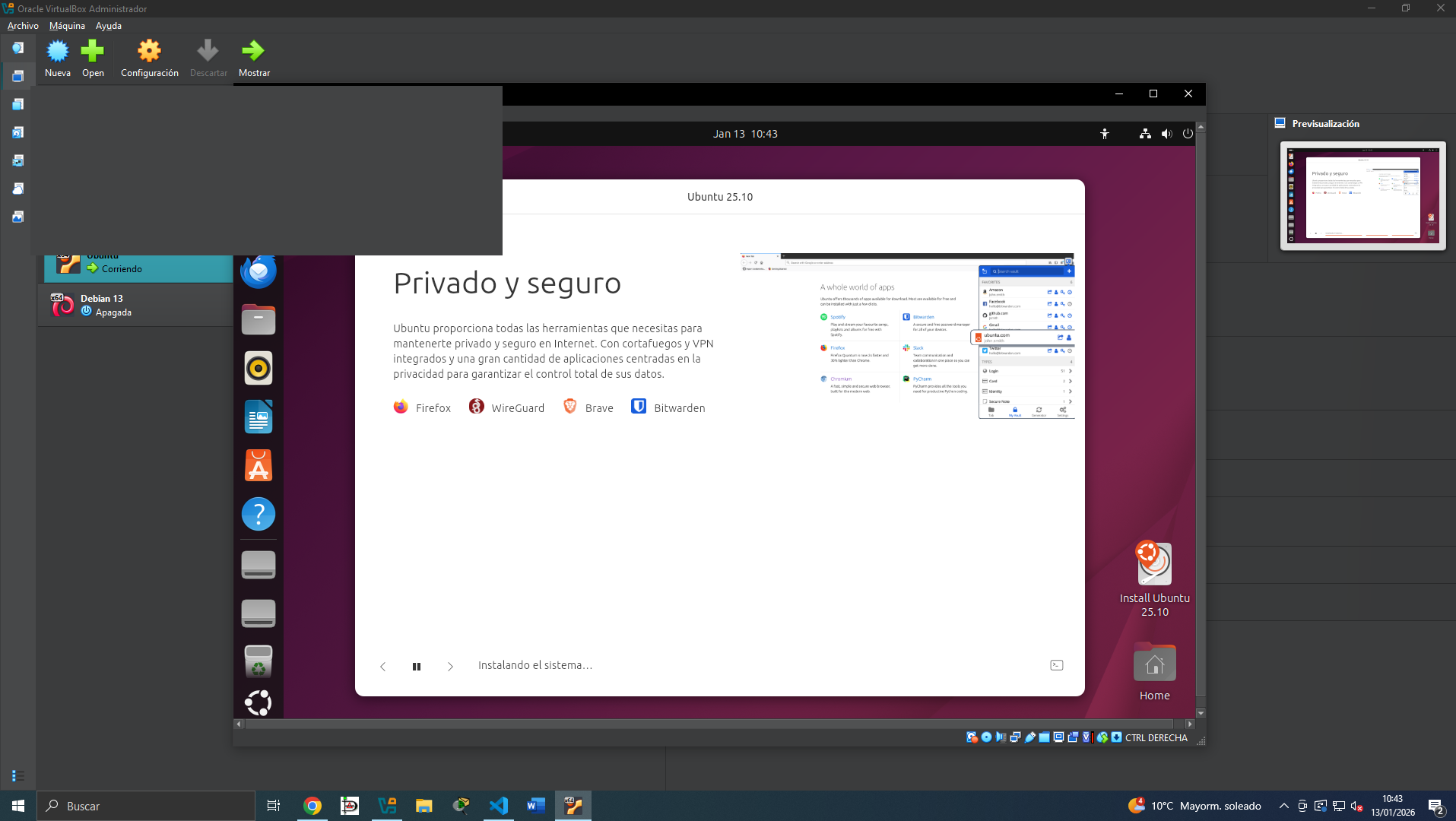1456x821 pixels.
Task: Click the mouse integration status icon
Action: (x=1102, y=737)
